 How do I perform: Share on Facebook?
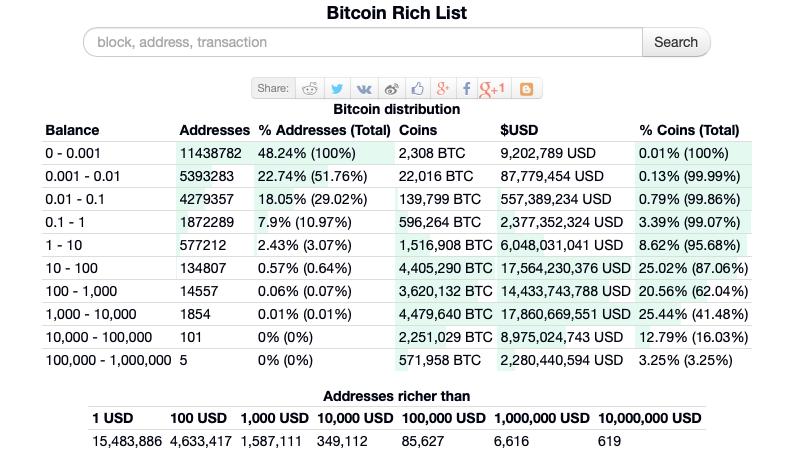[467, 88]
